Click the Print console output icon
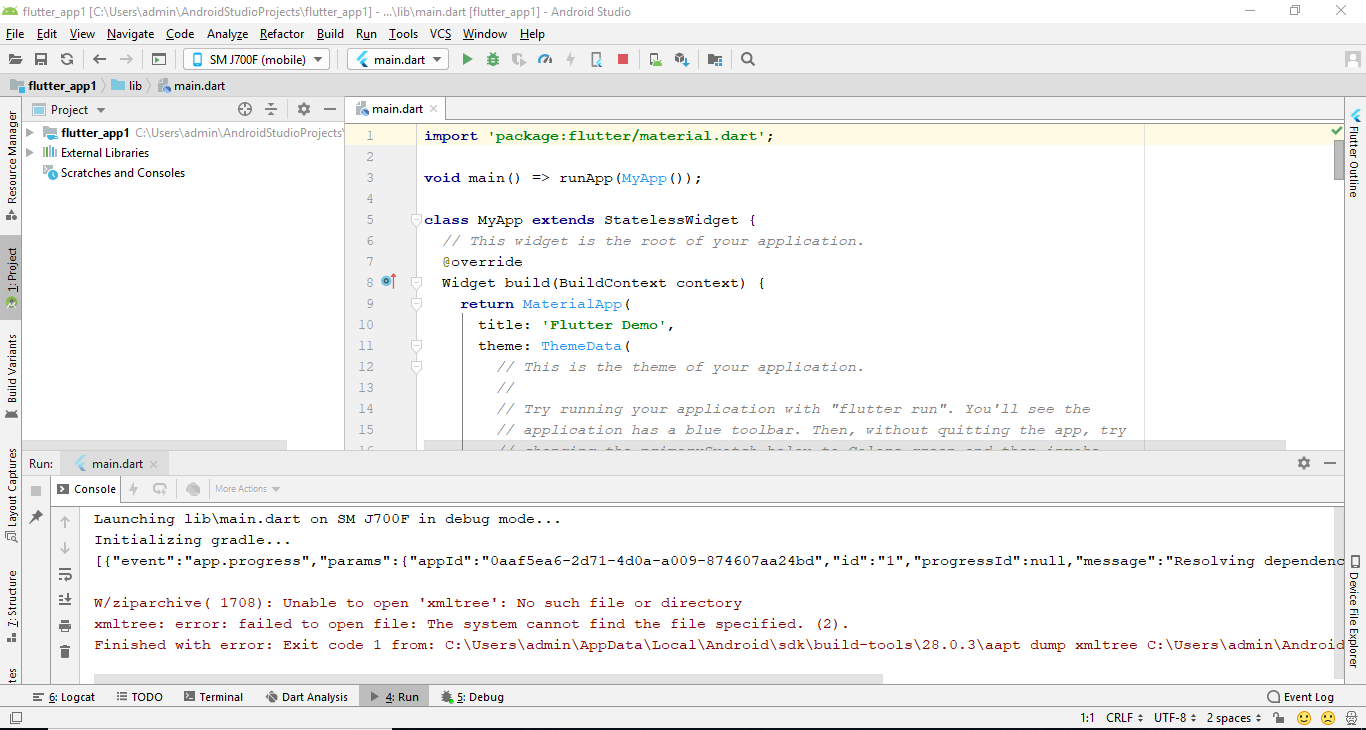Screen dimensions: 1366x730 click(65, 626)
